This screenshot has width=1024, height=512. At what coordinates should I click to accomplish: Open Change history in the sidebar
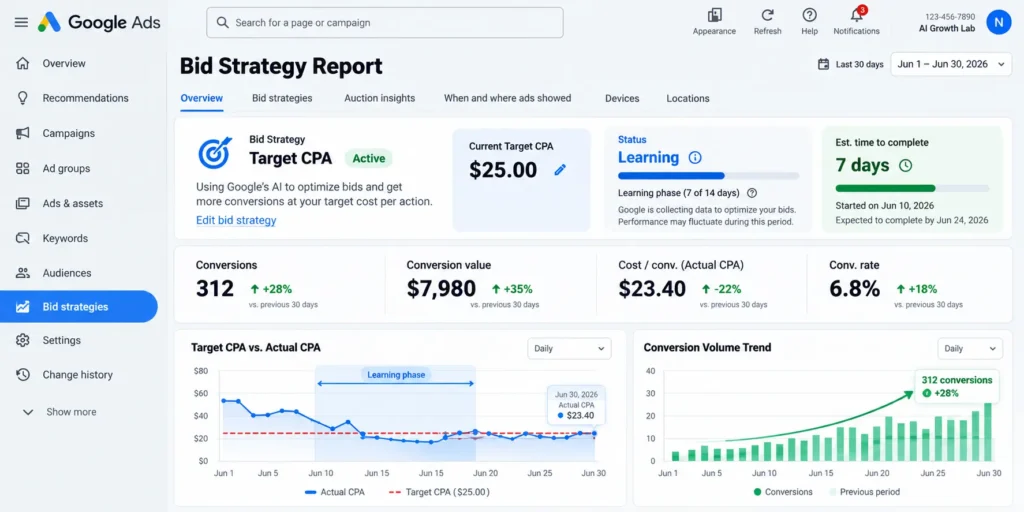78,375
